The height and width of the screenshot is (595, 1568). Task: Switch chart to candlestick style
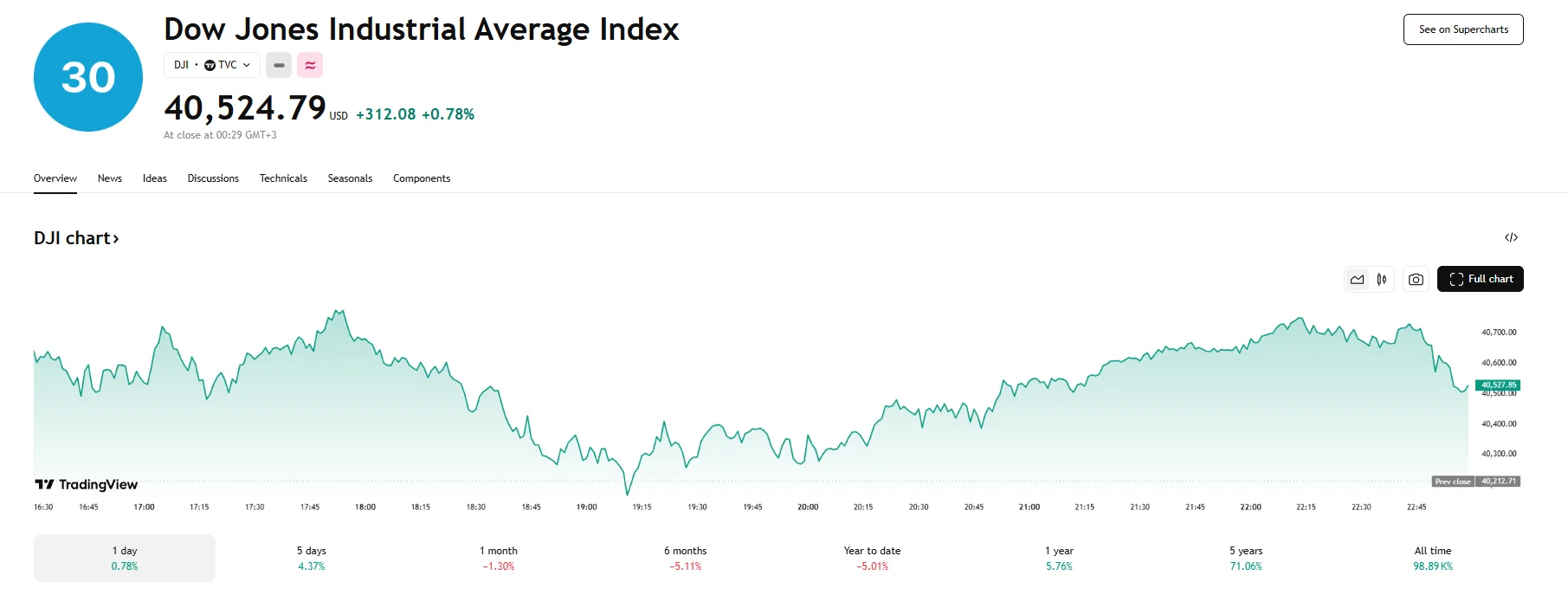tap(1382, 280)
